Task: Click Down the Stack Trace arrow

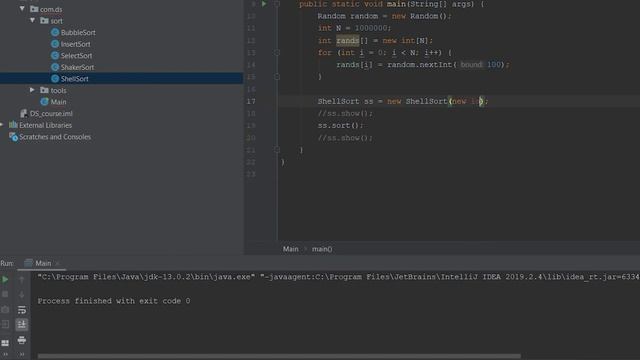Action: point(22,294)
